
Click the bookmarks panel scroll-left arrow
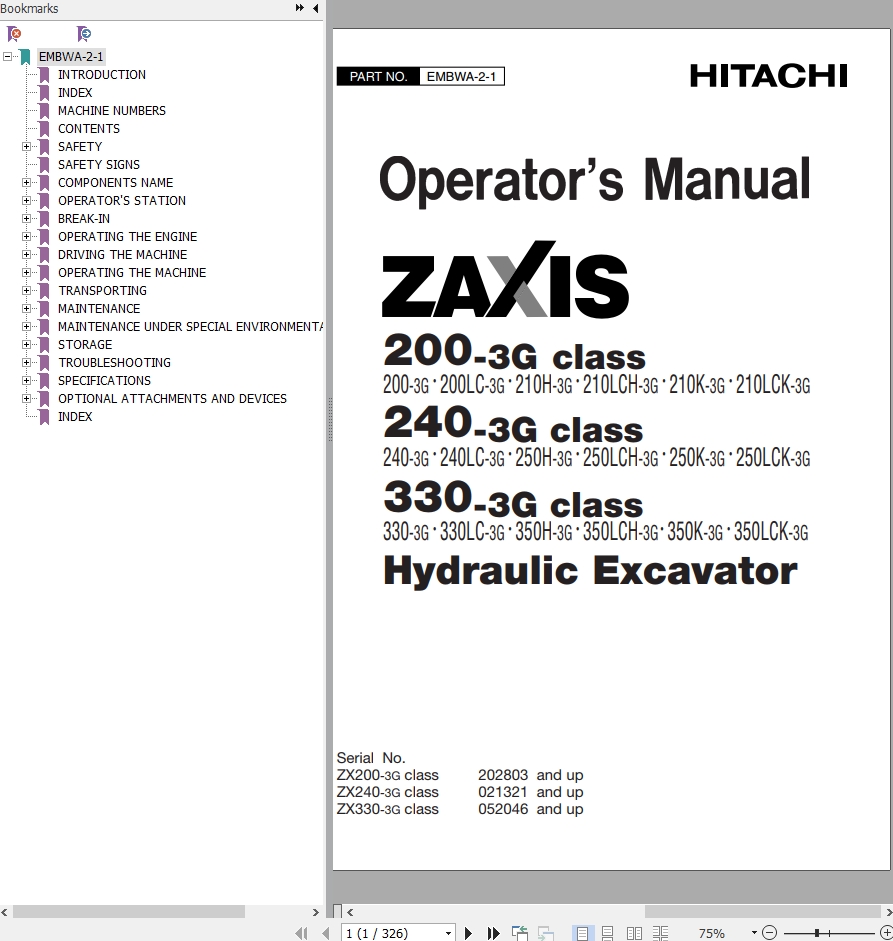coord(5,912)
